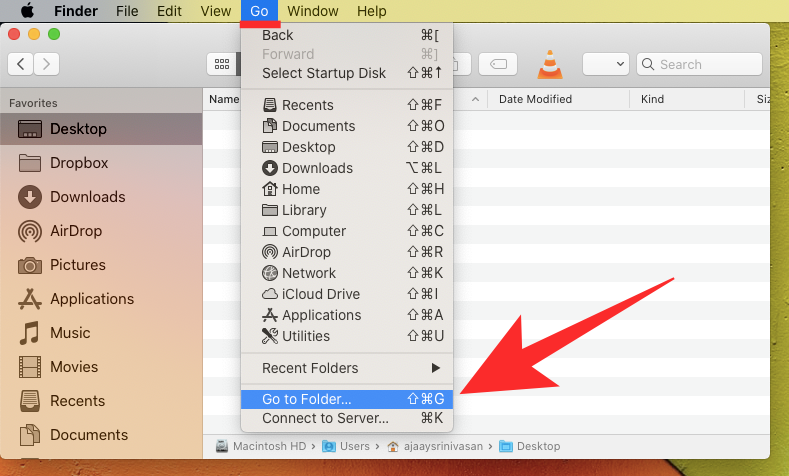Sort by Date Modified column header
Image resolution: width=789 pixels, height=476 pixels.
coord(535,99)
